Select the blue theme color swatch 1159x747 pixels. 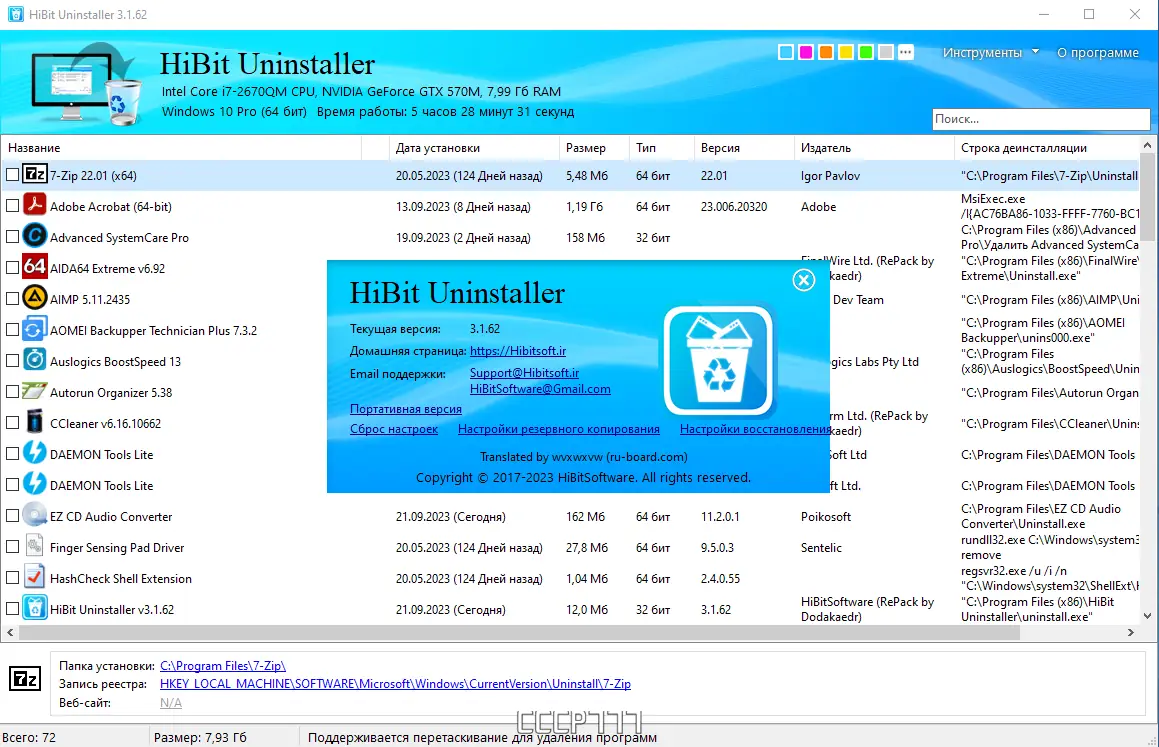786,52
